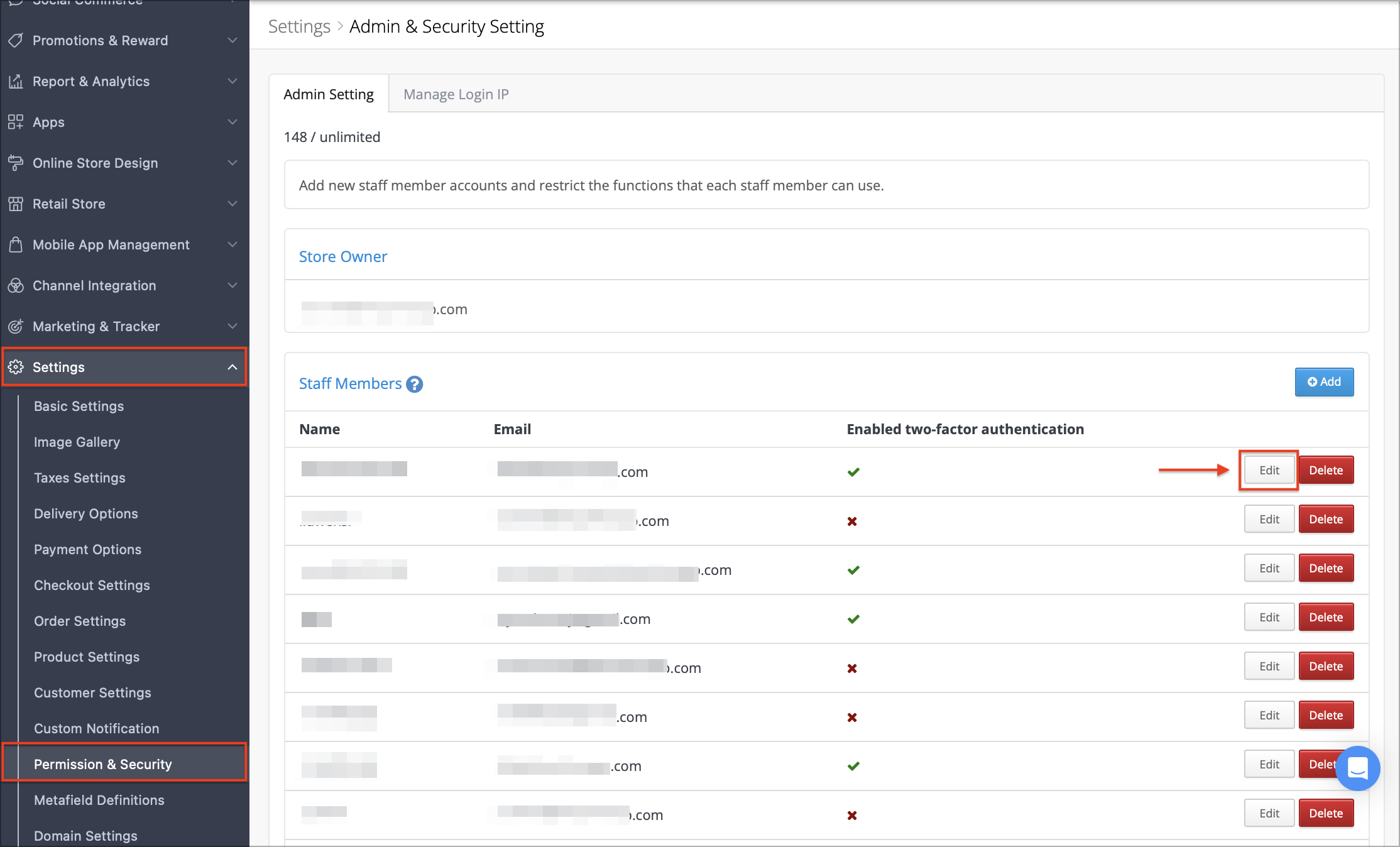1400x847 pixels.
Task: Click the Mobile App Management bag icon
Action: 16,244
